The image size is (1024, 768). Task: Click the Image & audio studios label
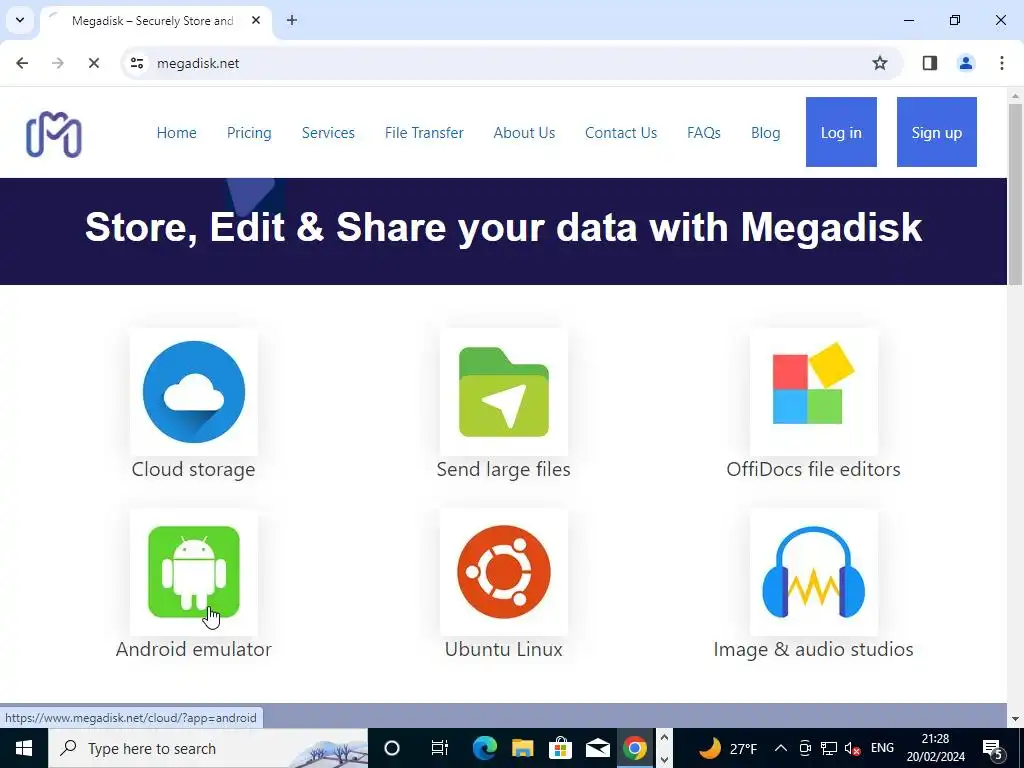813,649
